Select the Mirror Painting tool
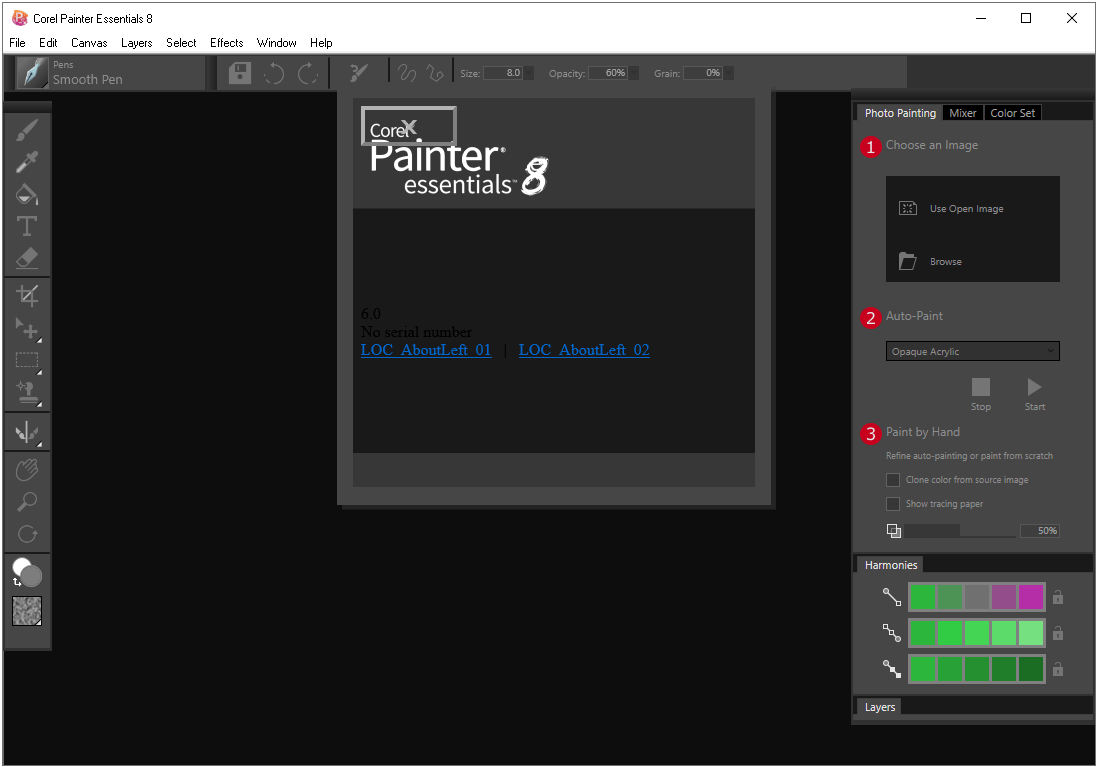 click(27, 432)
